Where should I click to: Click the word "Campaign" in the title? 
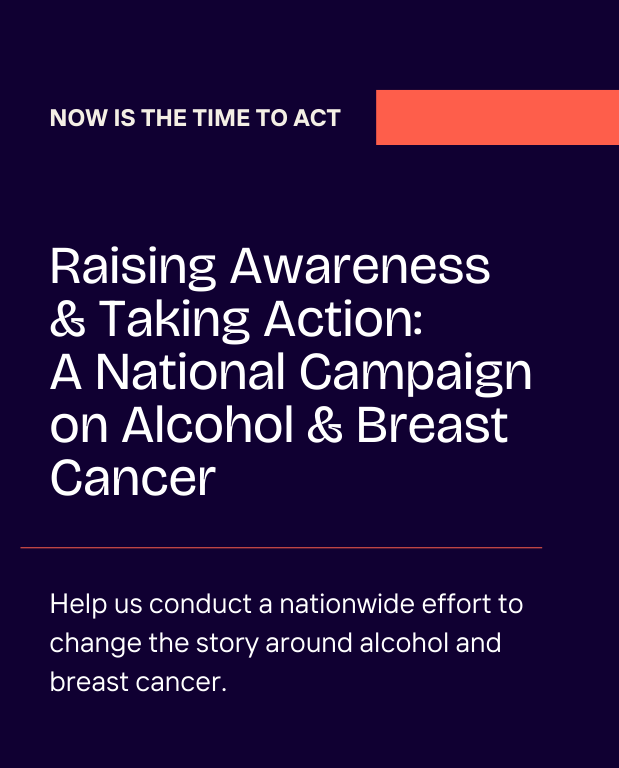[415, 374]
